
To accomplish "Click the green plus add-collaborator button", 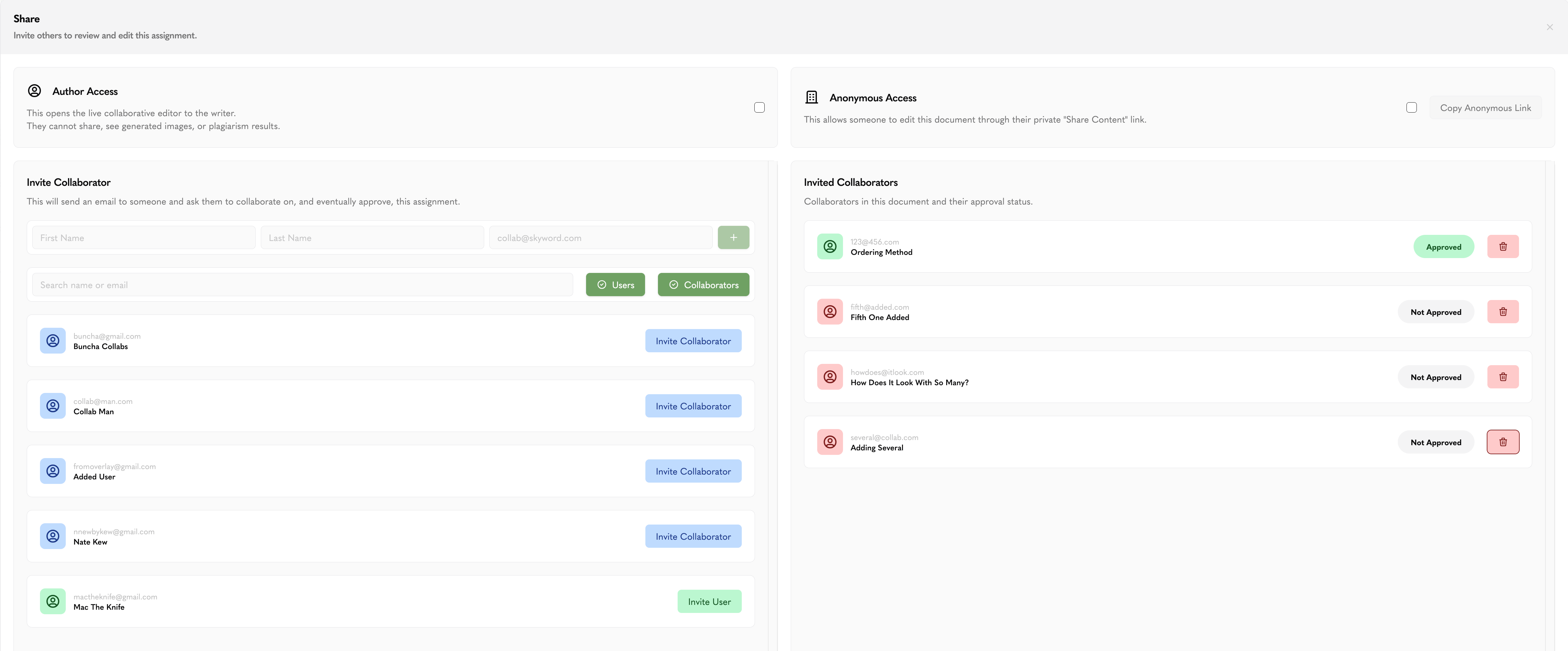I will click(x=733, y=237).
